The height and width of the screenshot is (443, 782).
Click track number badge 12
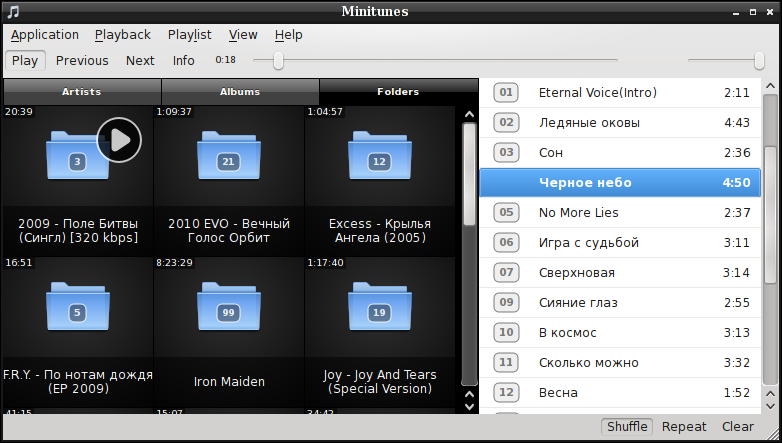[506, 392]
